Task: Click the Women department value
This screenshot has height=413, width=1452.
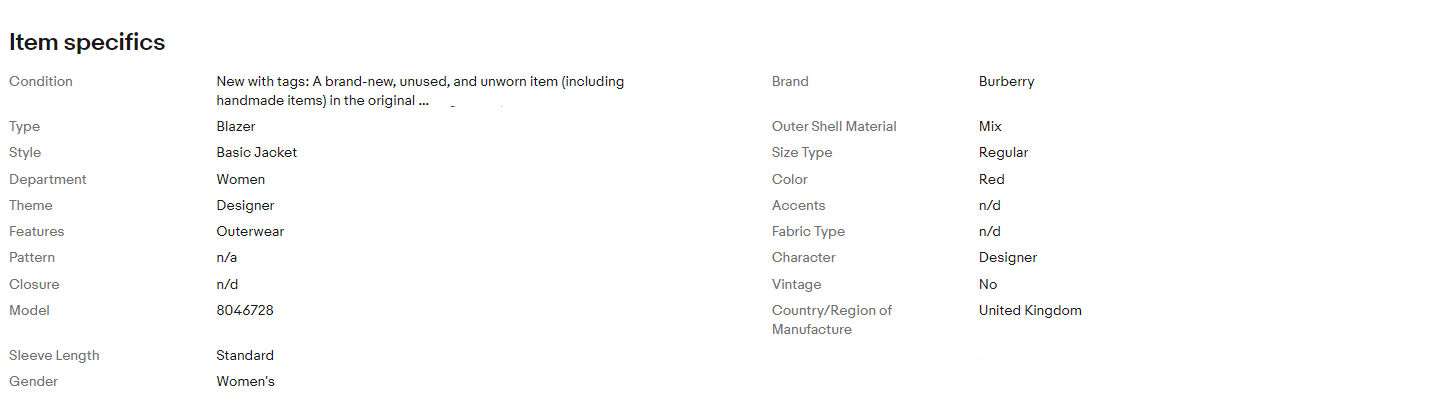Action: (x=241, y=180)
